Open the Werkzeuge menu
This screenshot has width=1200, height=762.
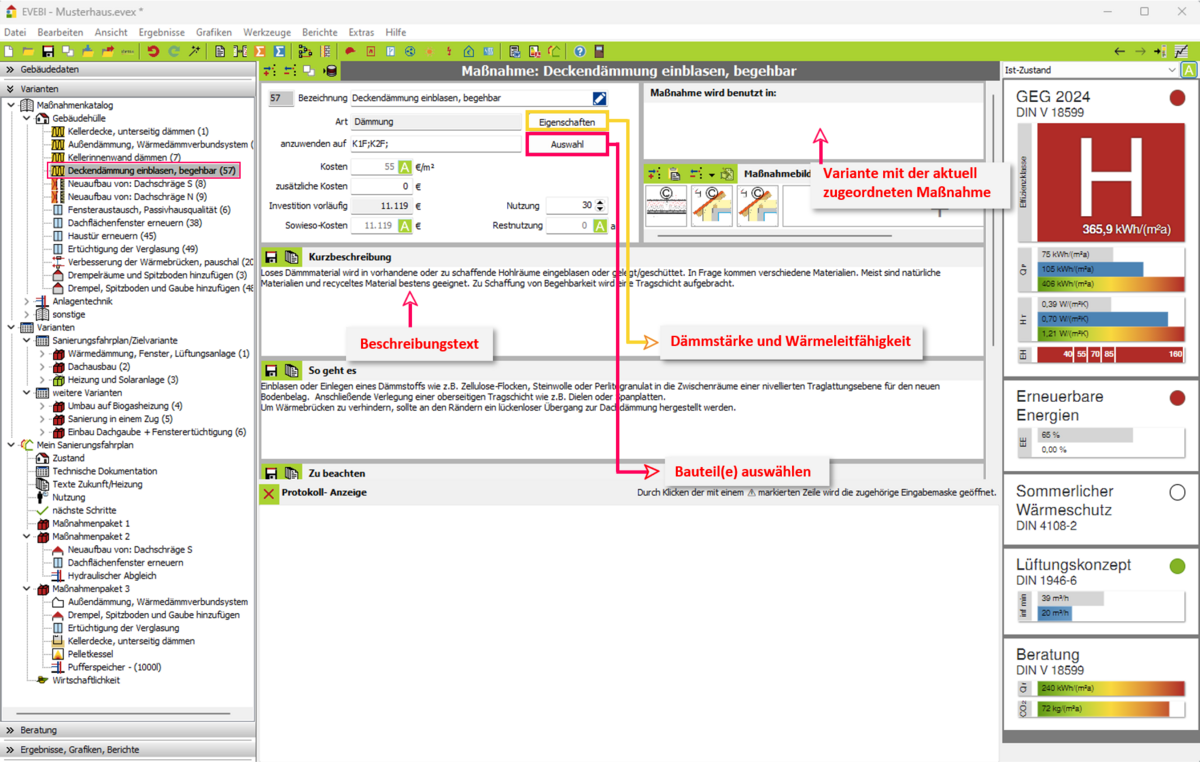pyautogui.click(x=267, y=32)
